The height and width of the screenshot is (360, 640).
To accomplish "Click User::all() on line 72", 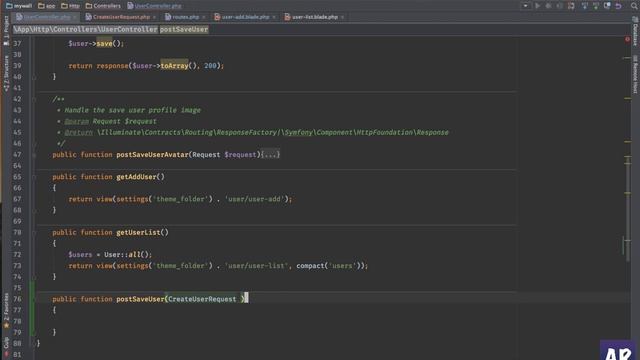I will point(127,255).
